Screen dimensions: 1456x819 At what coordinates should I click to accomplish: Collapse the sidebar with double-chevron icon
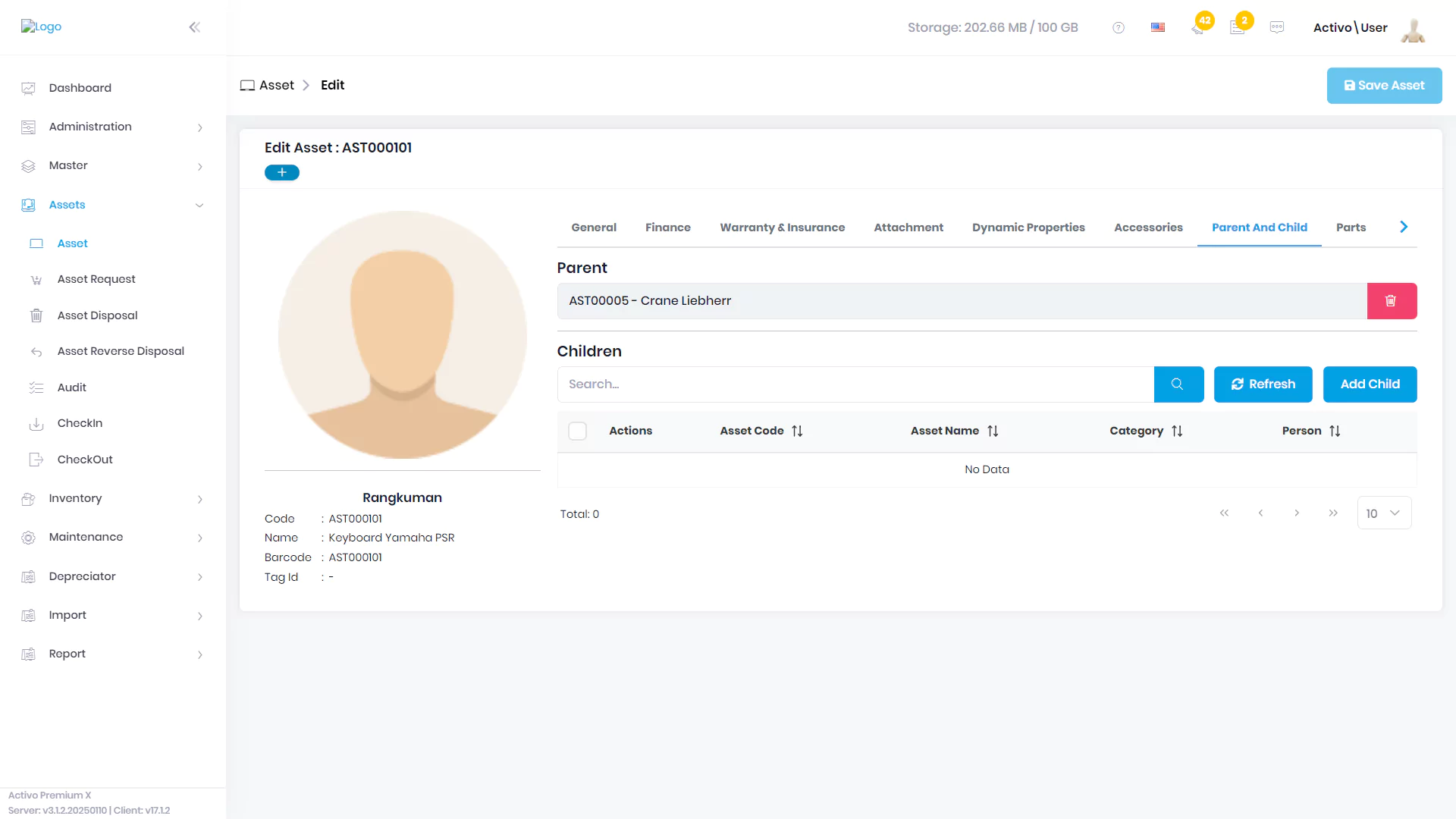(x=194, y=27)
